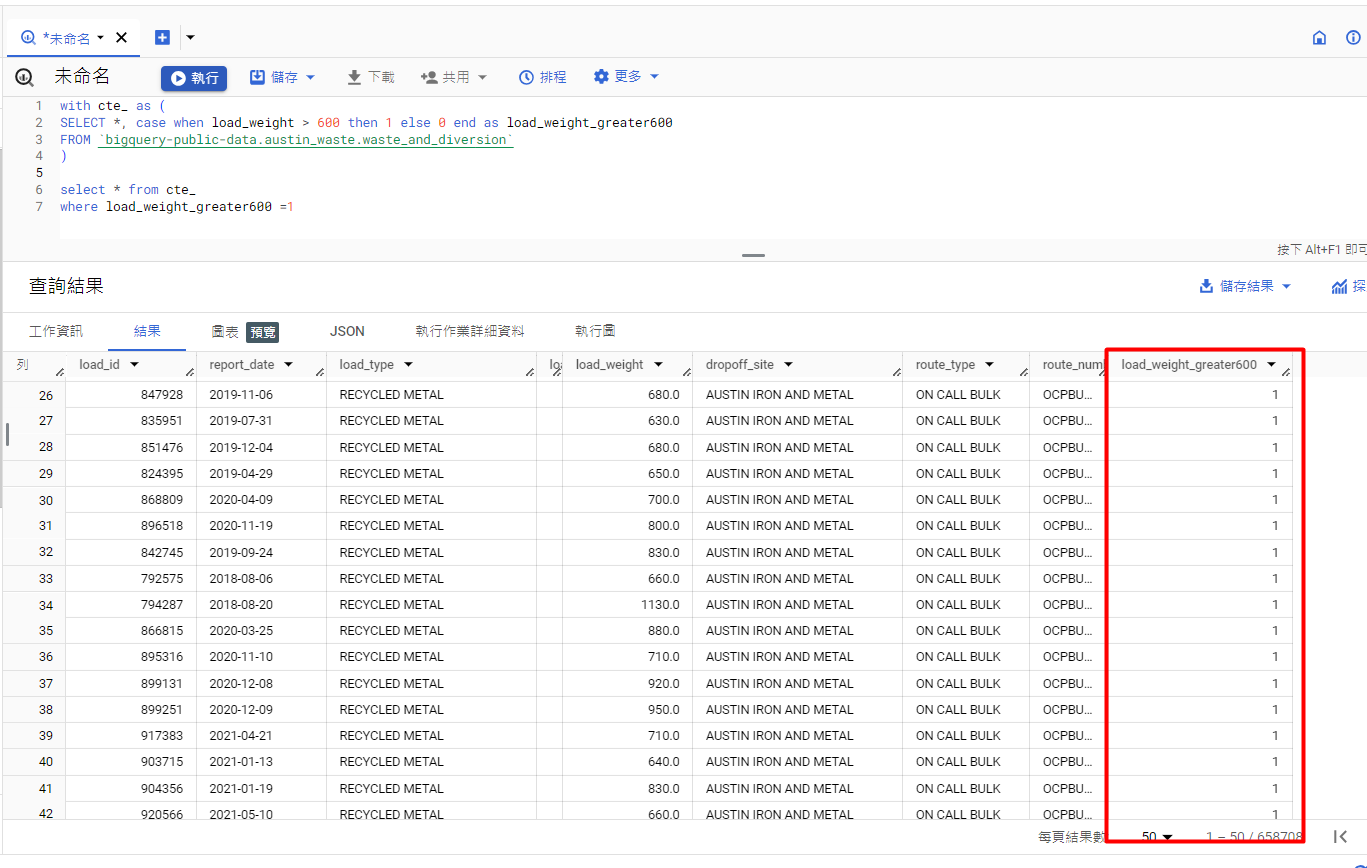1367x868 pixels.
Task: Expand the dropdown next to the new tab button
Action: (x=190, y=38)
